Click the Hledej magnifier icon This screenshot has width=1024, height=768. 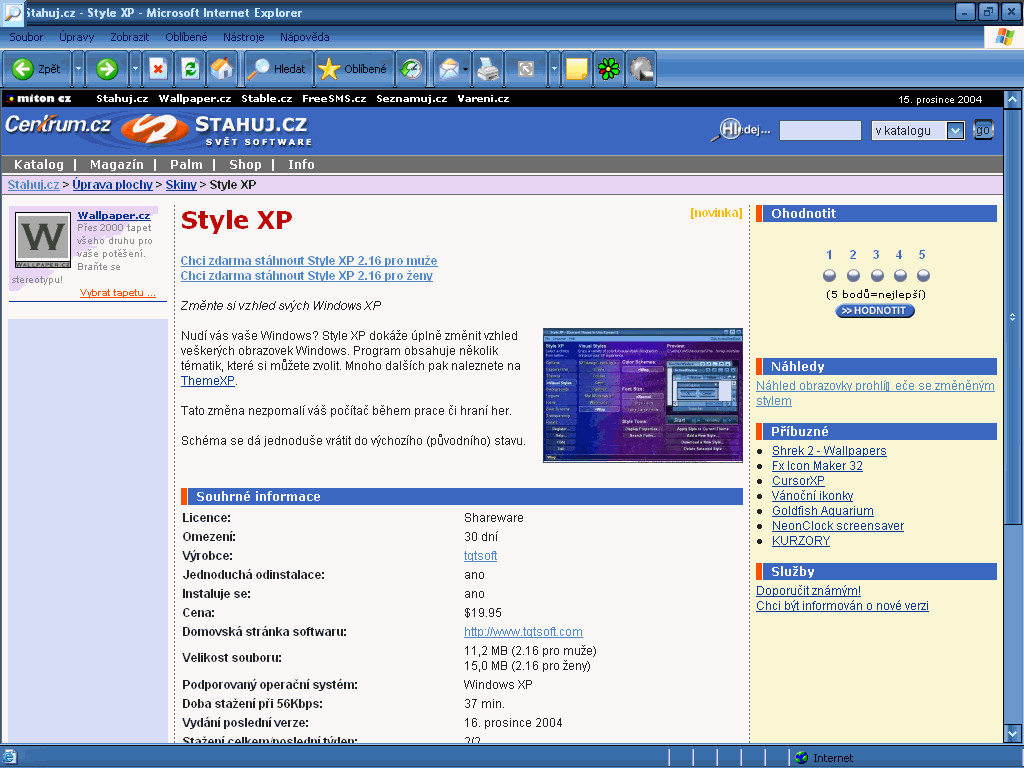click(727, 129)
